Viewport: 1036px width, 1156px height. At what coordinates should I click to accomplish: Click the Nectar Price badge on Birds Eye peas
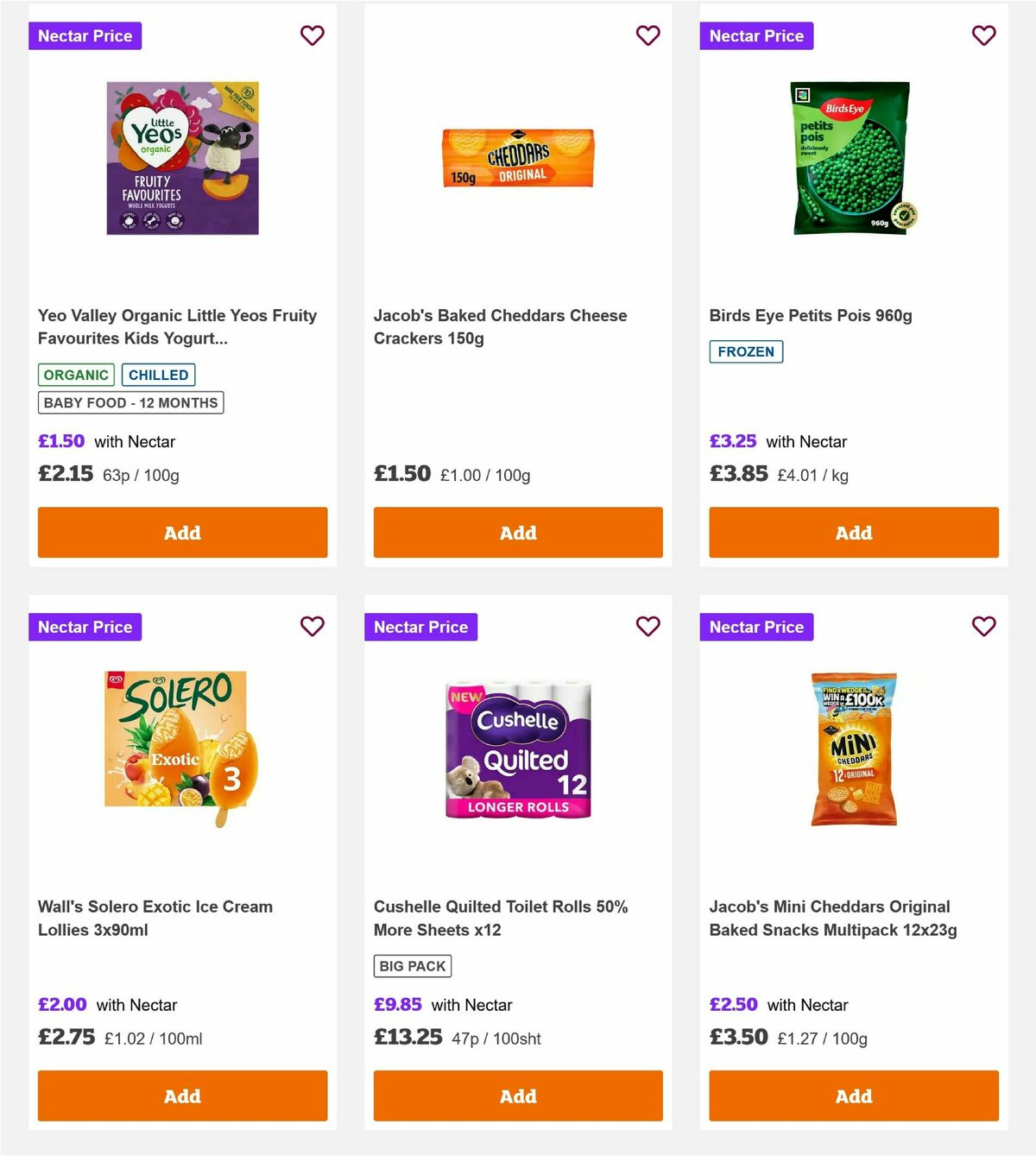756,35
